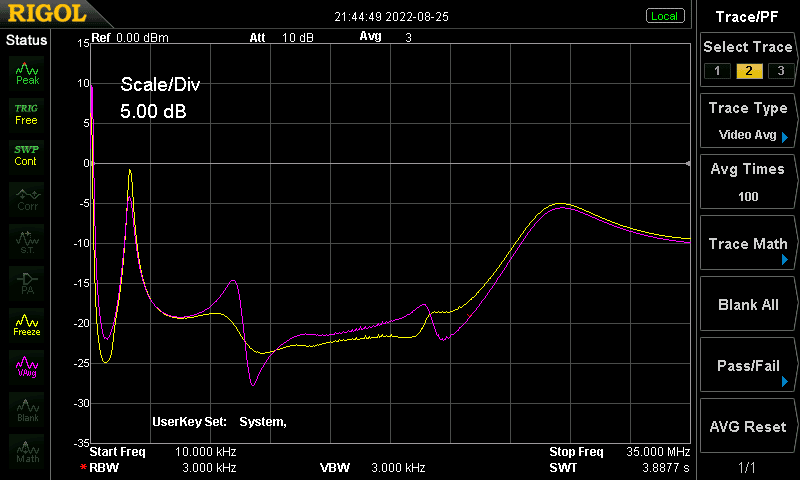Click the Blank trace status icon
The height and width of the screenshot is (480, 800).
27,409
